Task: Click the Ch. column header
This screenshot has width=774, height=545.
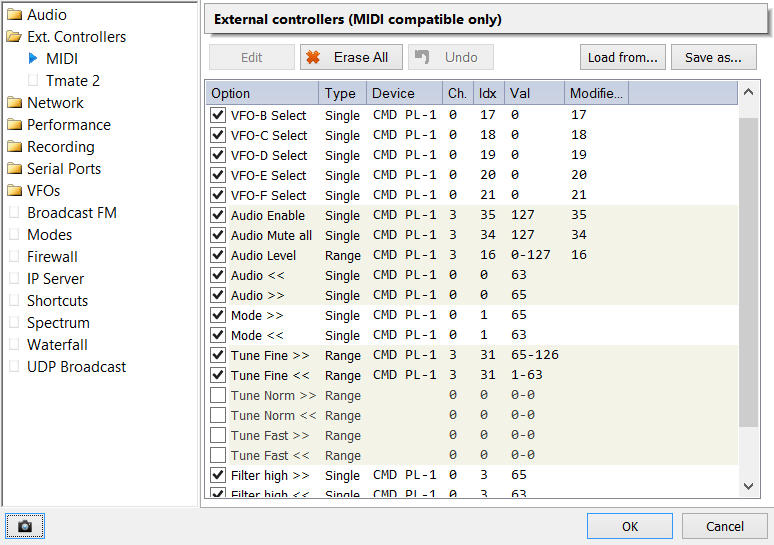Action: coord(458,93)
